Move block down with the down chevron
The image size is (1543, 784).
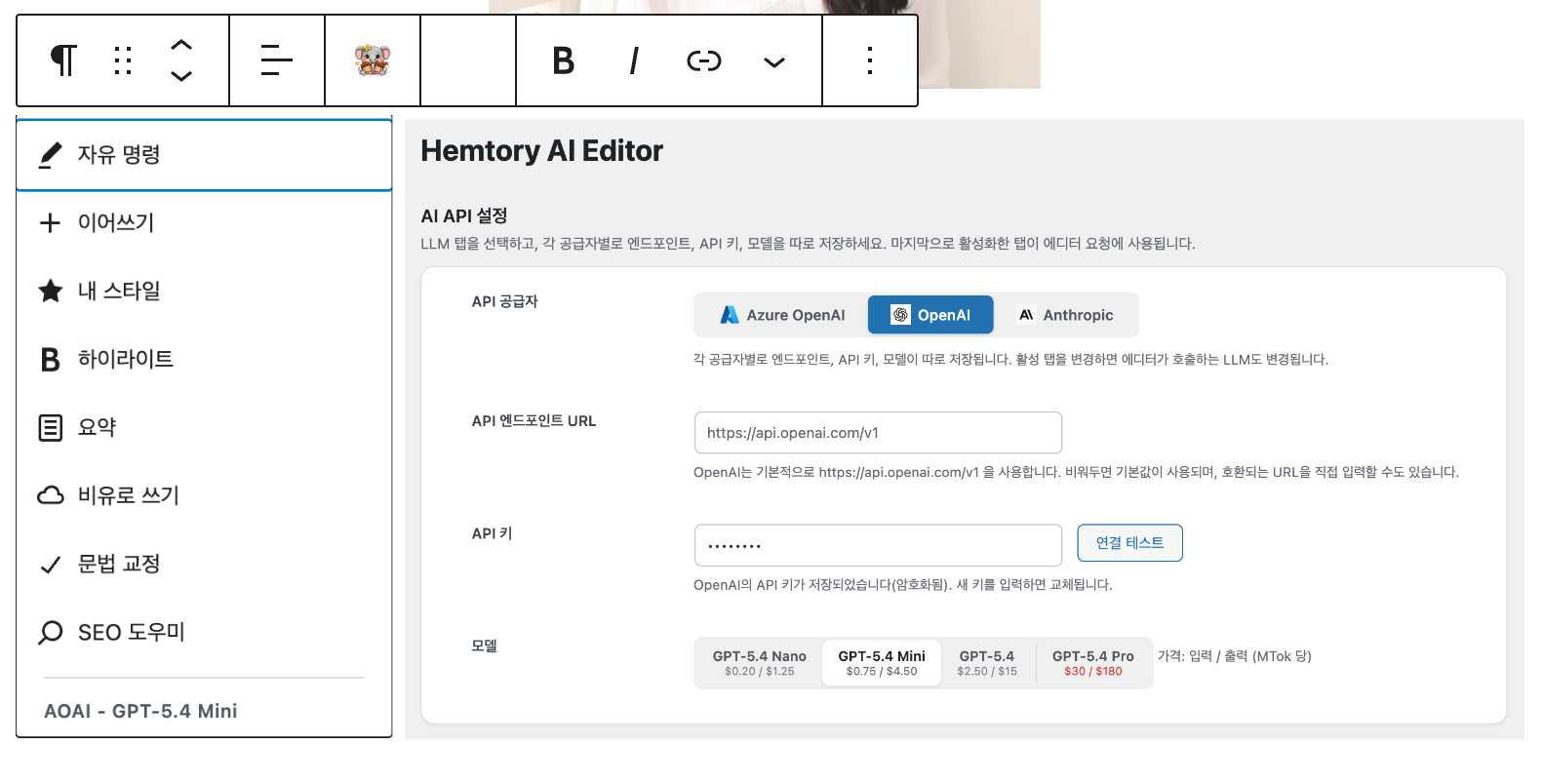click(x=181, y=76)
